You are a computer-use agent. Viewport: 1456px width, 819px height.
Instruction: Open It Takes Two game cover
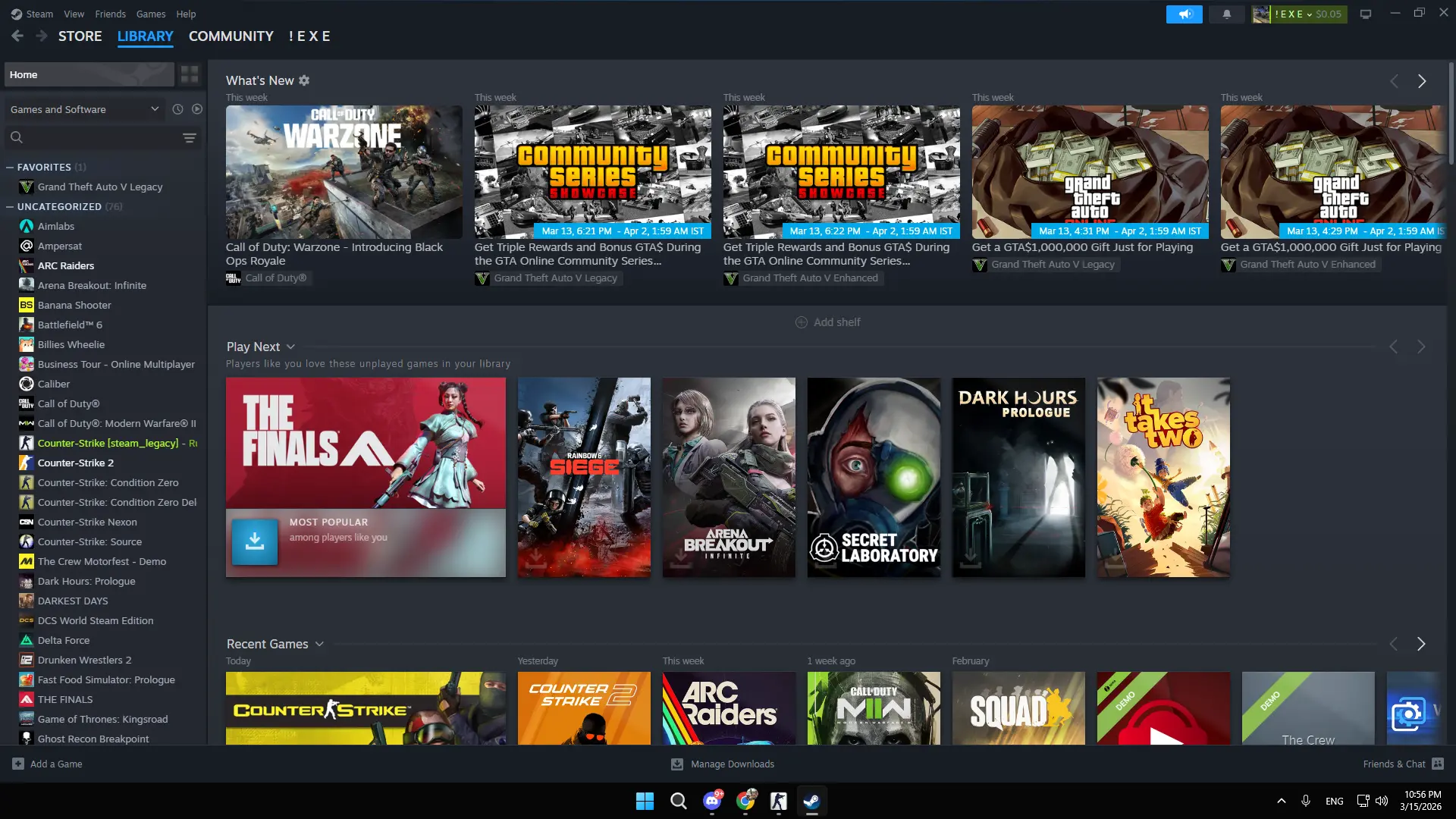tap(1163, 477)
